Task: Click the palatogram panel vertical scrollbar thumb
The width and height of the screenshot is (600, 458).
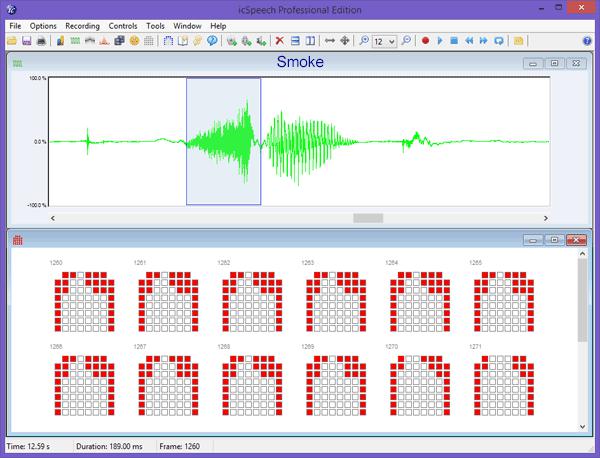Action: [x=583, y=290]
